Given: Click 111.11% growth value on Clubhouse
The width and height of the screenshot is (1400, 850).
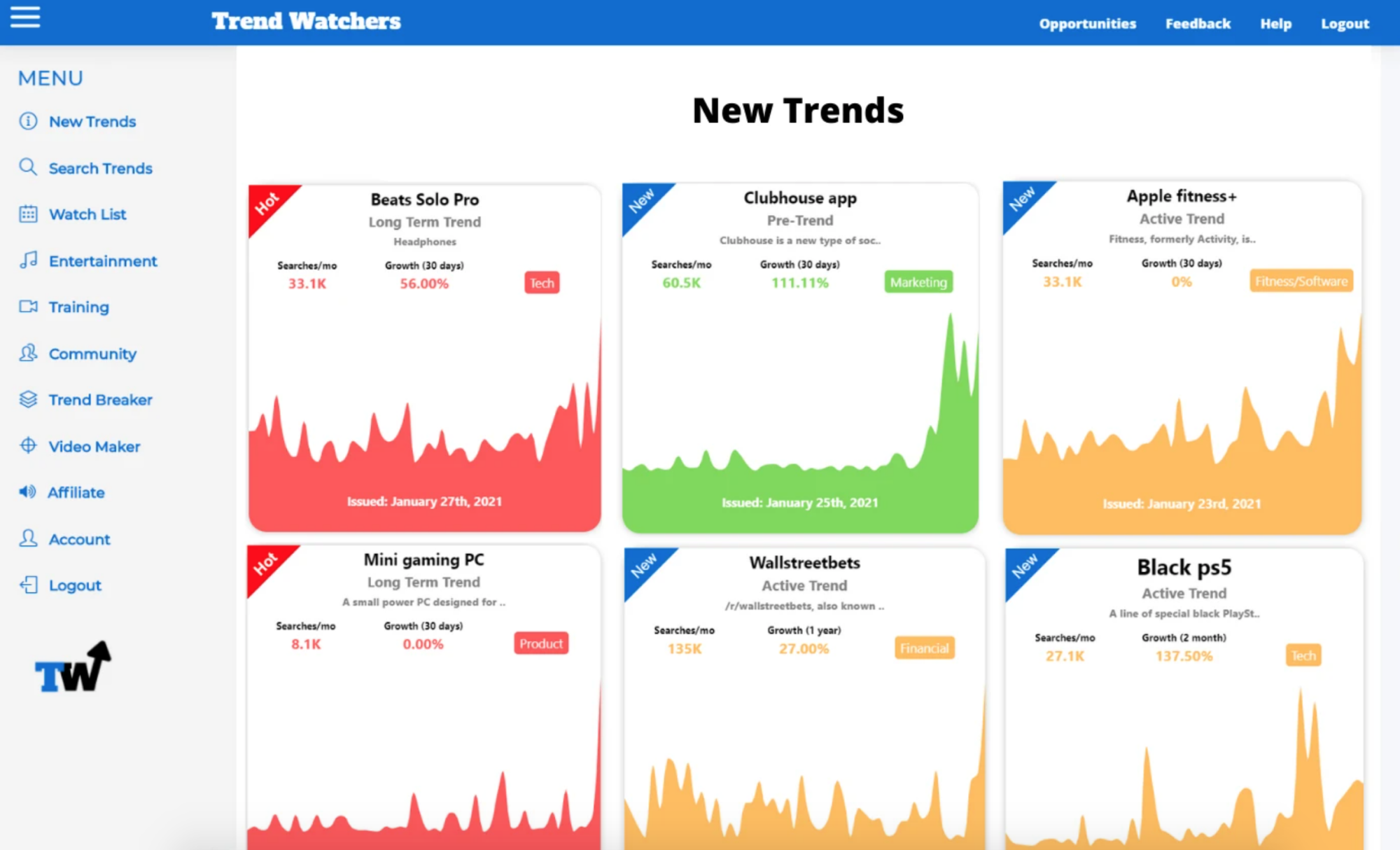Looking at the screenshot, I should [799, 283].
